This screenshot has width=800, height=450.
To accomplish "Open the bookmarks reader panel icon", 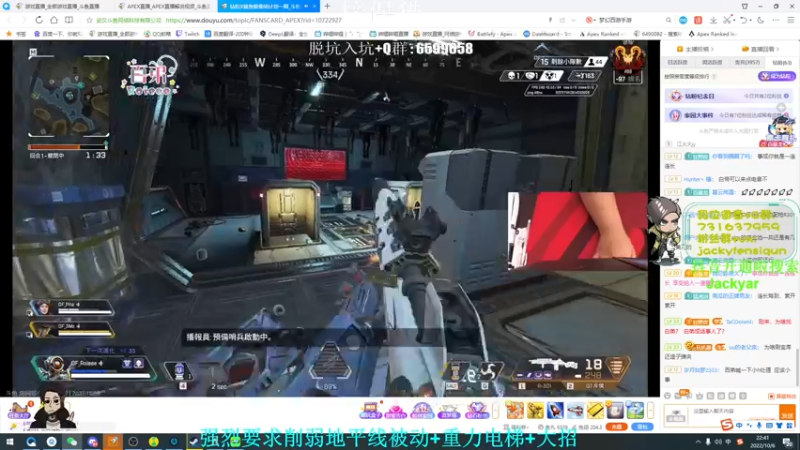I will [x=69, y=20].
